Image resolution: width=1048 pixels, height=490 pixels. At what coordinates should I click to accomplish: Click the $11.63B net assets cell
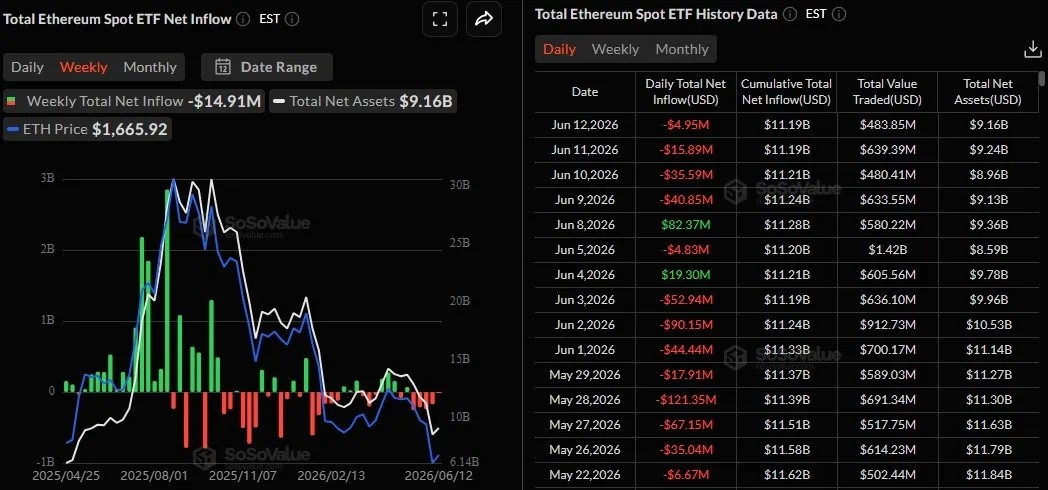pyautogui.click(x=988, y=424)
